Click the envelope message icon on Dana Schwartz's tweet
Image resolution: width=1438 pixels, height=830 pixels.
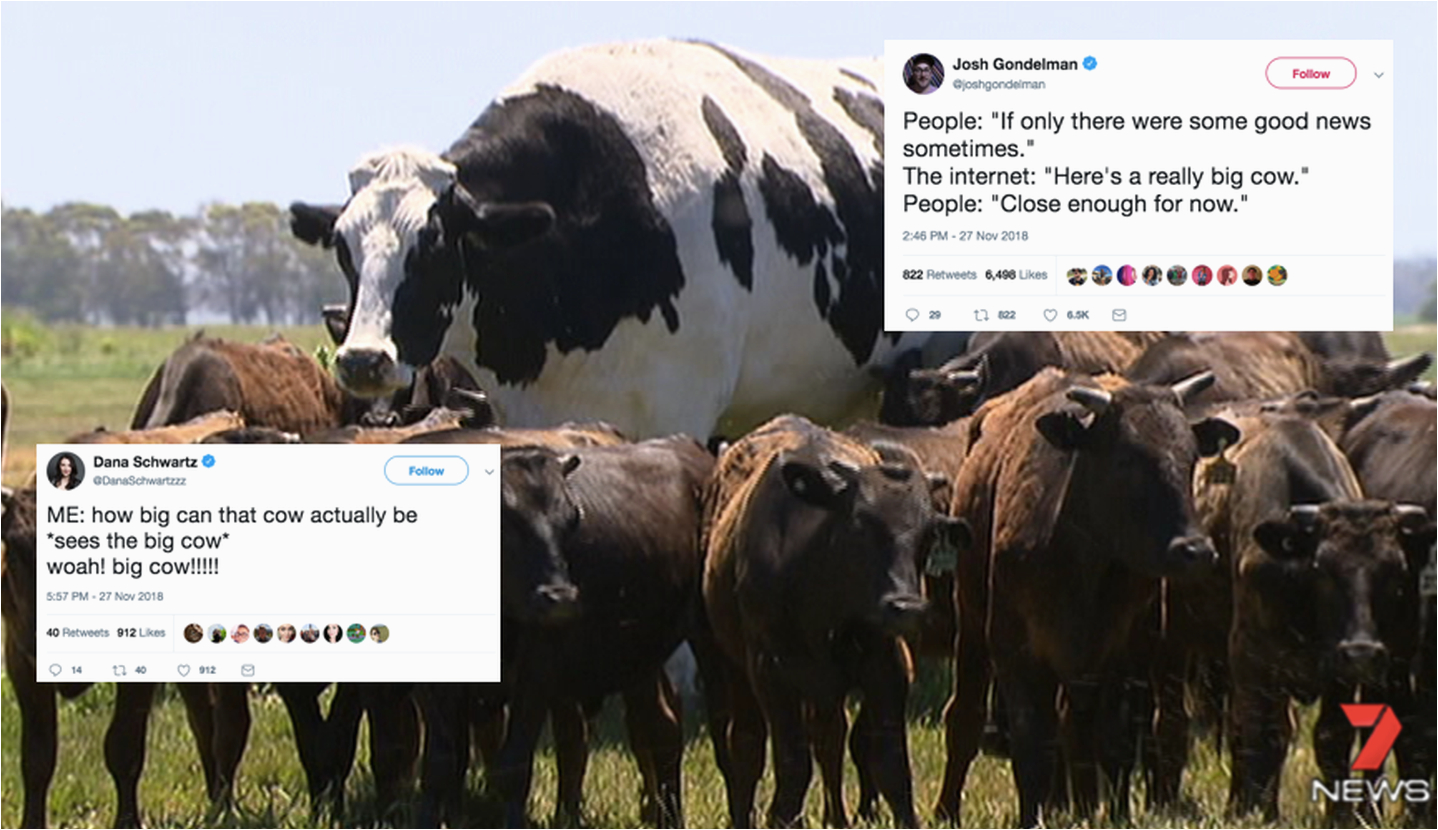point(247,670)
